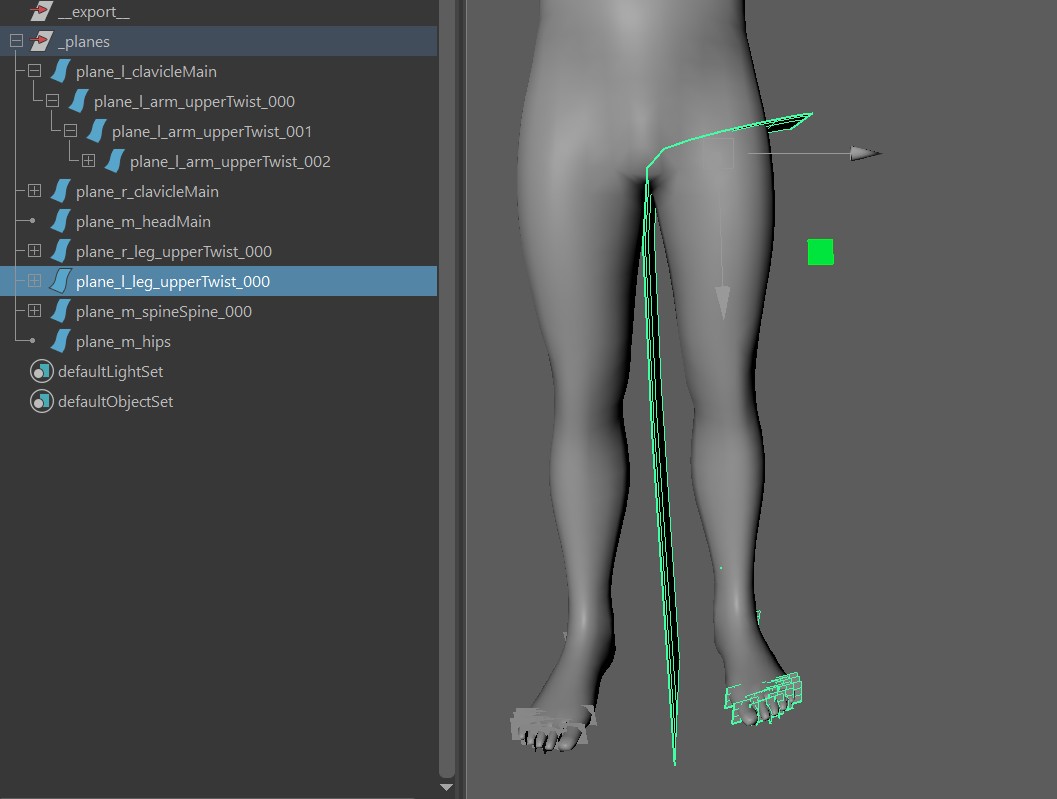
Task: Click the plane_m_headMain mesh icon
Action: [x=61, y=221]
